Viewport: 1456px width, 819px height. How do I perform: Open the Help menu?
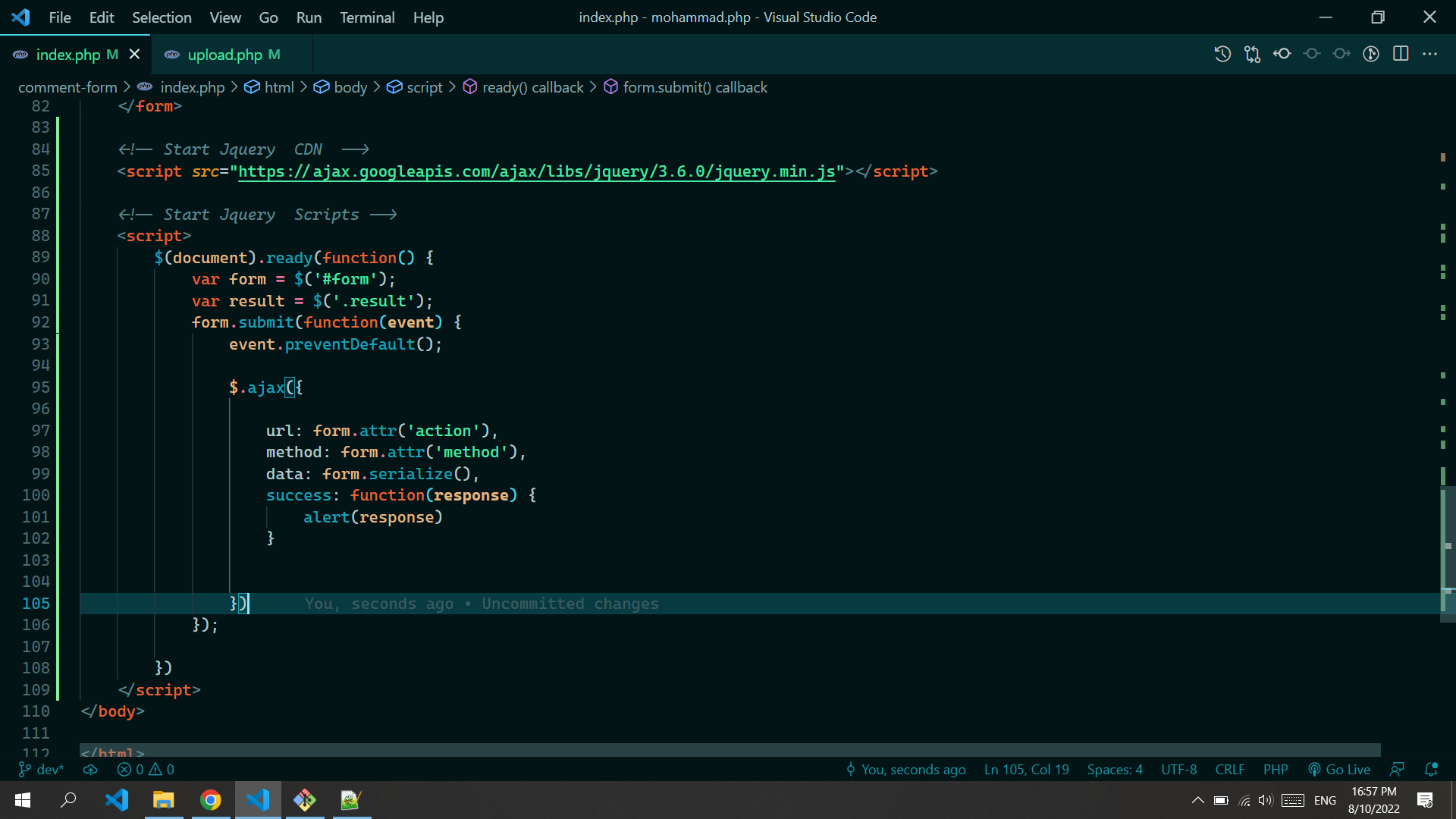[428, 17]
